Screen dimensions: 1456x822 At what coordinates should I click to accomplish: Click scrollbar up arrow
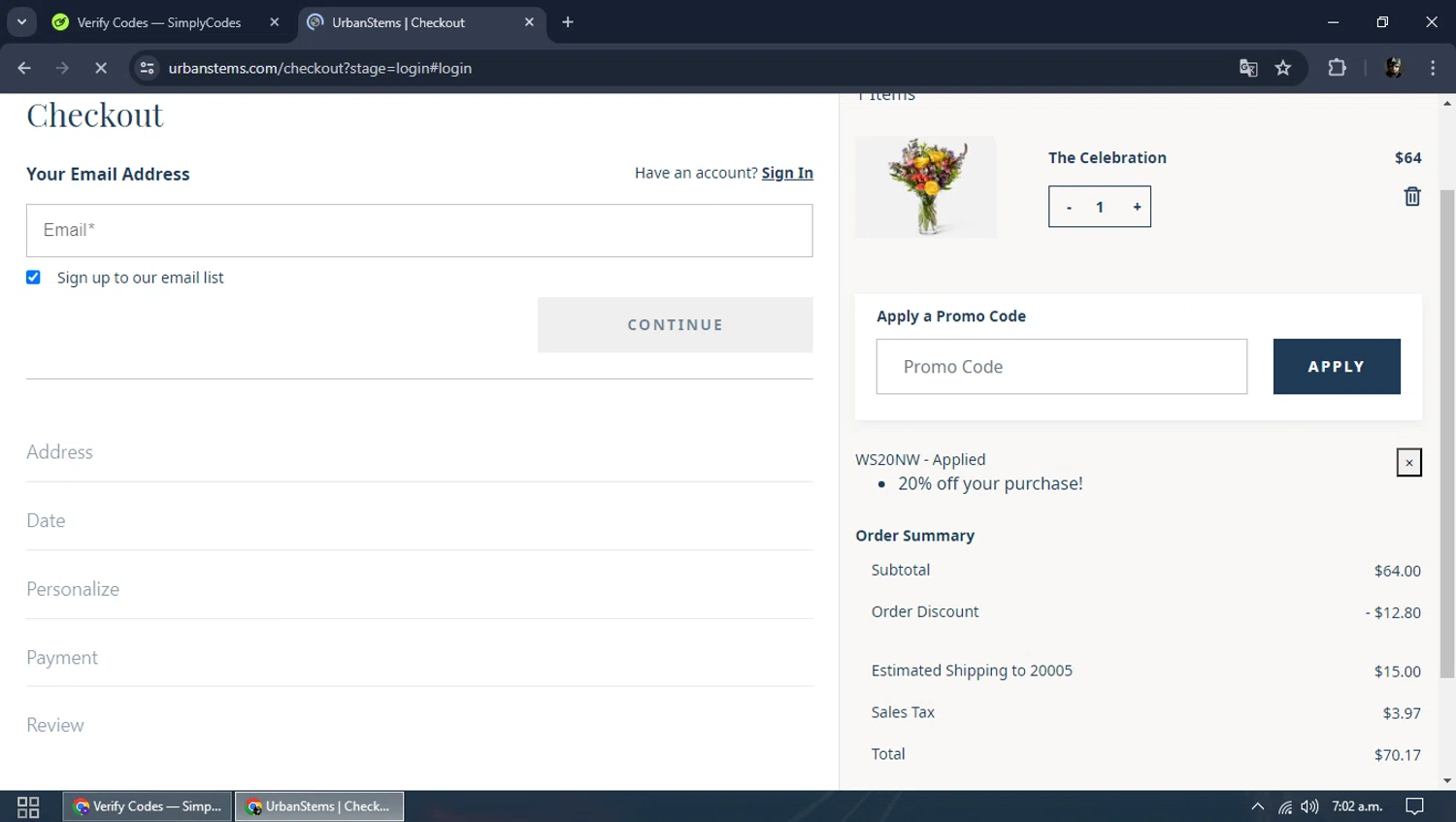(1447, 103)
